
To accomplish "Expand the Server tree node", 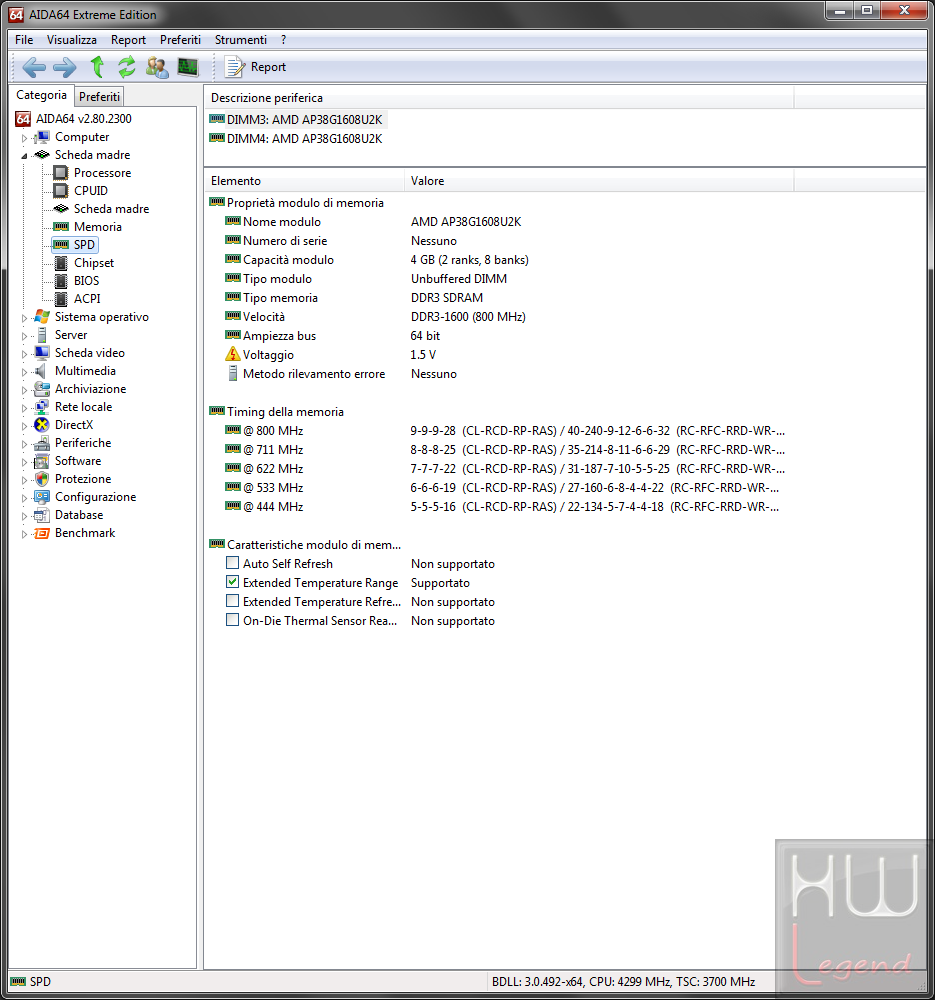I will (x=24, y=335).
